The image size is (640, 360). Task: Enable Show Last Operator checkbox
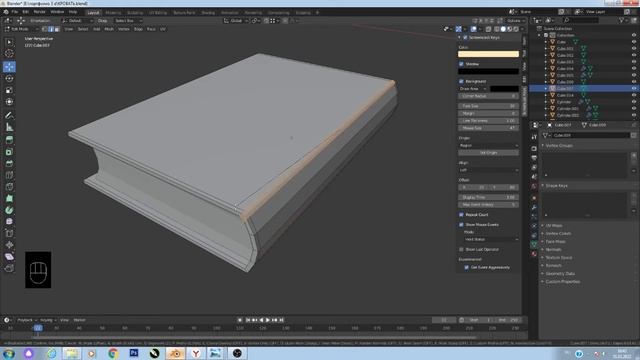pos(461,249)
